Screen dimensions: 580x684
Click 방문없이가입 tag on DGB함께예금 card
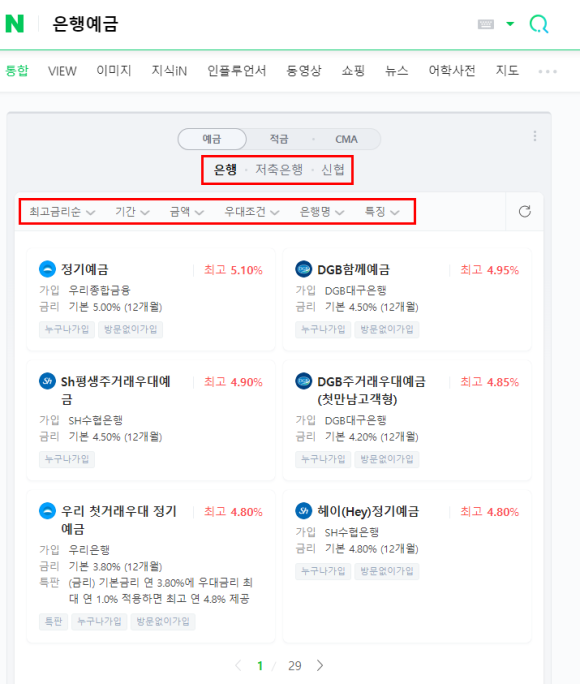[387, 329]
